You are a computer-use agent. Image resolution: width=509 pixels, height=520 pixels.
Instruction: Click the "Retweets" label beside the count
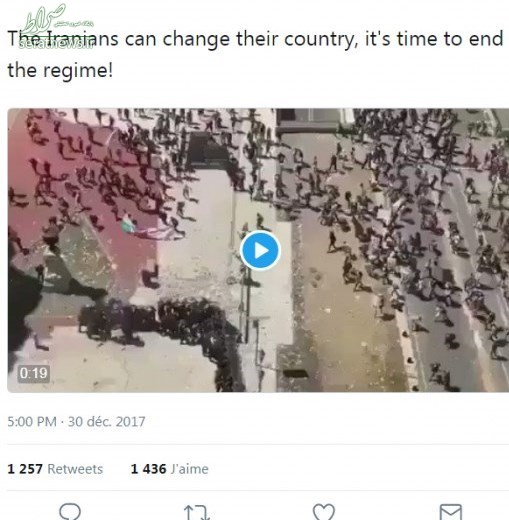coord(75,469)
